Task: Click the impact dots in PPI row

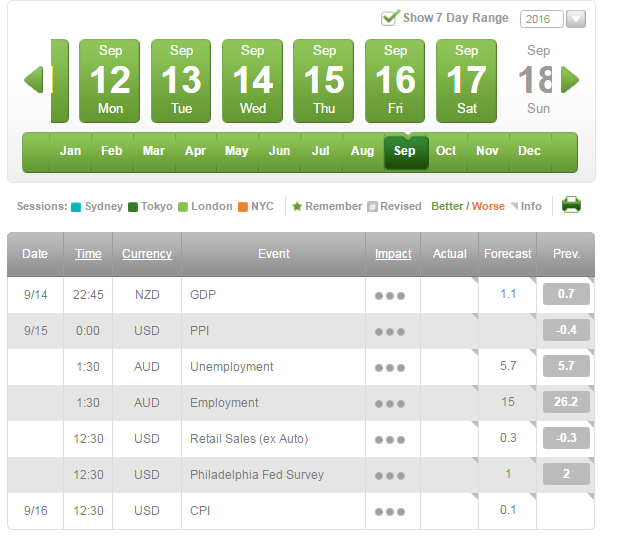Action: click(x=390, y=332)
